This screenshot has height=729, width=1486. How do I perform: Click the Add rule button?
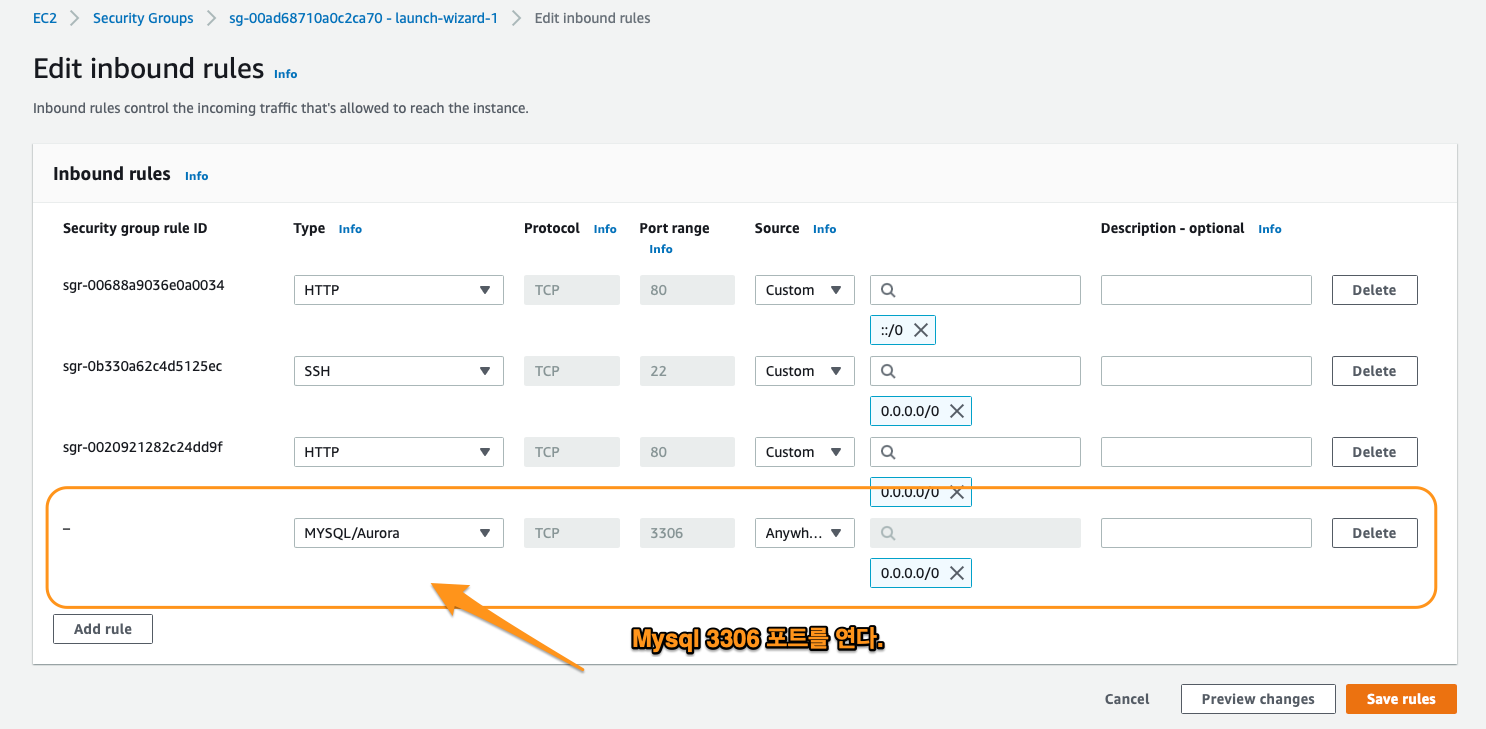[x=102, y=628]
